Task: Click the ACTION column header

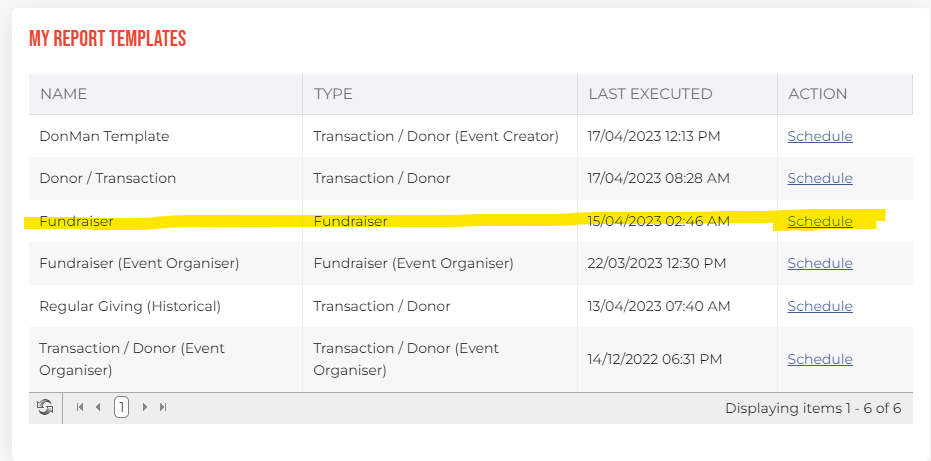Action: coord(818,94)
